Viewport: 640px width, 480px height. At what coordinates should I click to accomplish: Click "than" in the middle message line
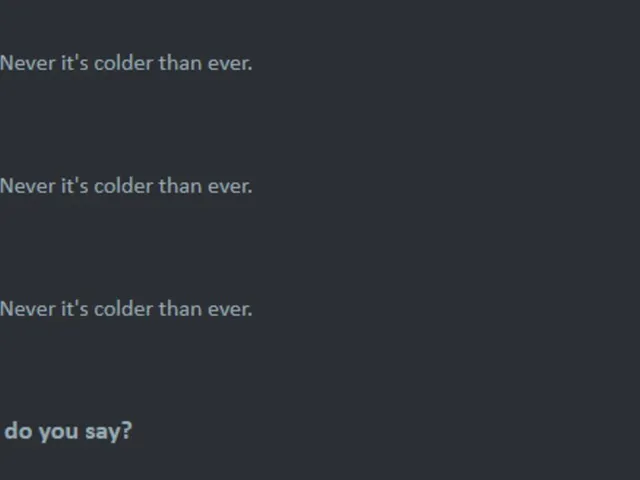[180, 186]
